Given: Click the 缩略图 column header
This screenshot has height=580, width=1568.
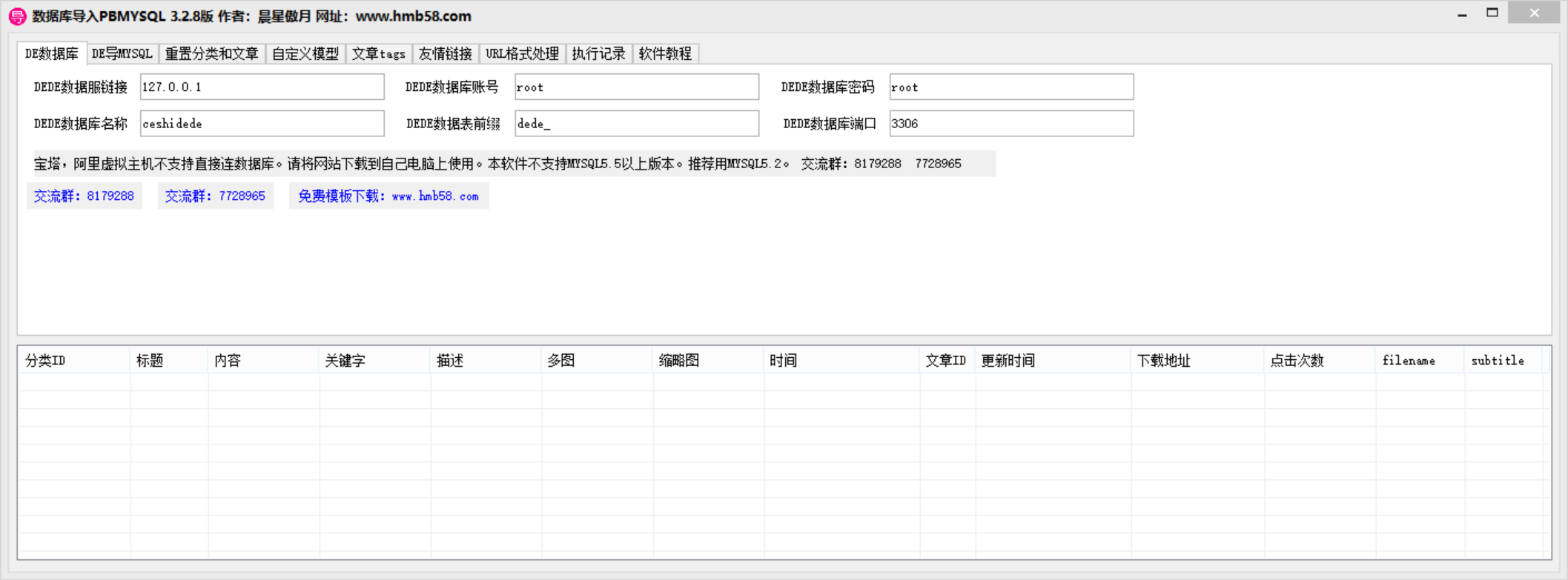Looking at the screenshot, I should pos(709,361).
